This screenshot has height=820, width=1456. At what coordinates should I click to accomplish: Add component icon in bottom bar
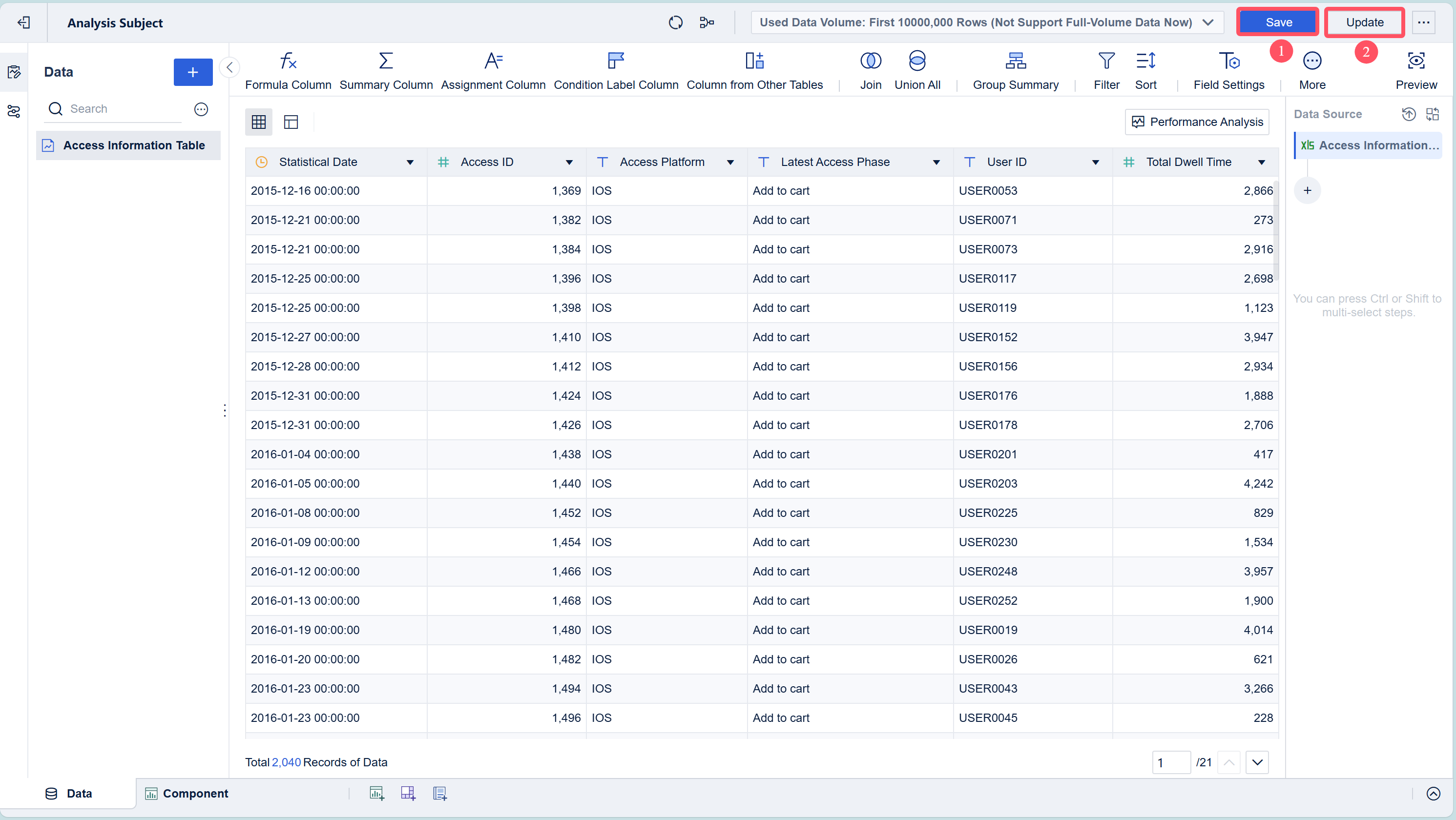(x=376, y=794)
